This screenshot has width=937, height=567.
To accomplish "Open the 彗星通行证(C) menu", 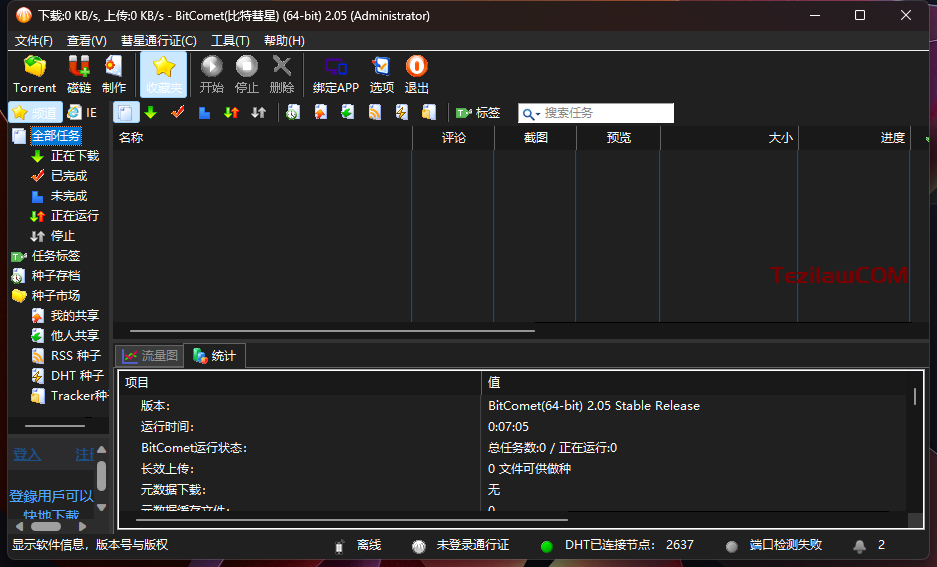I will (x=158, y=41).
